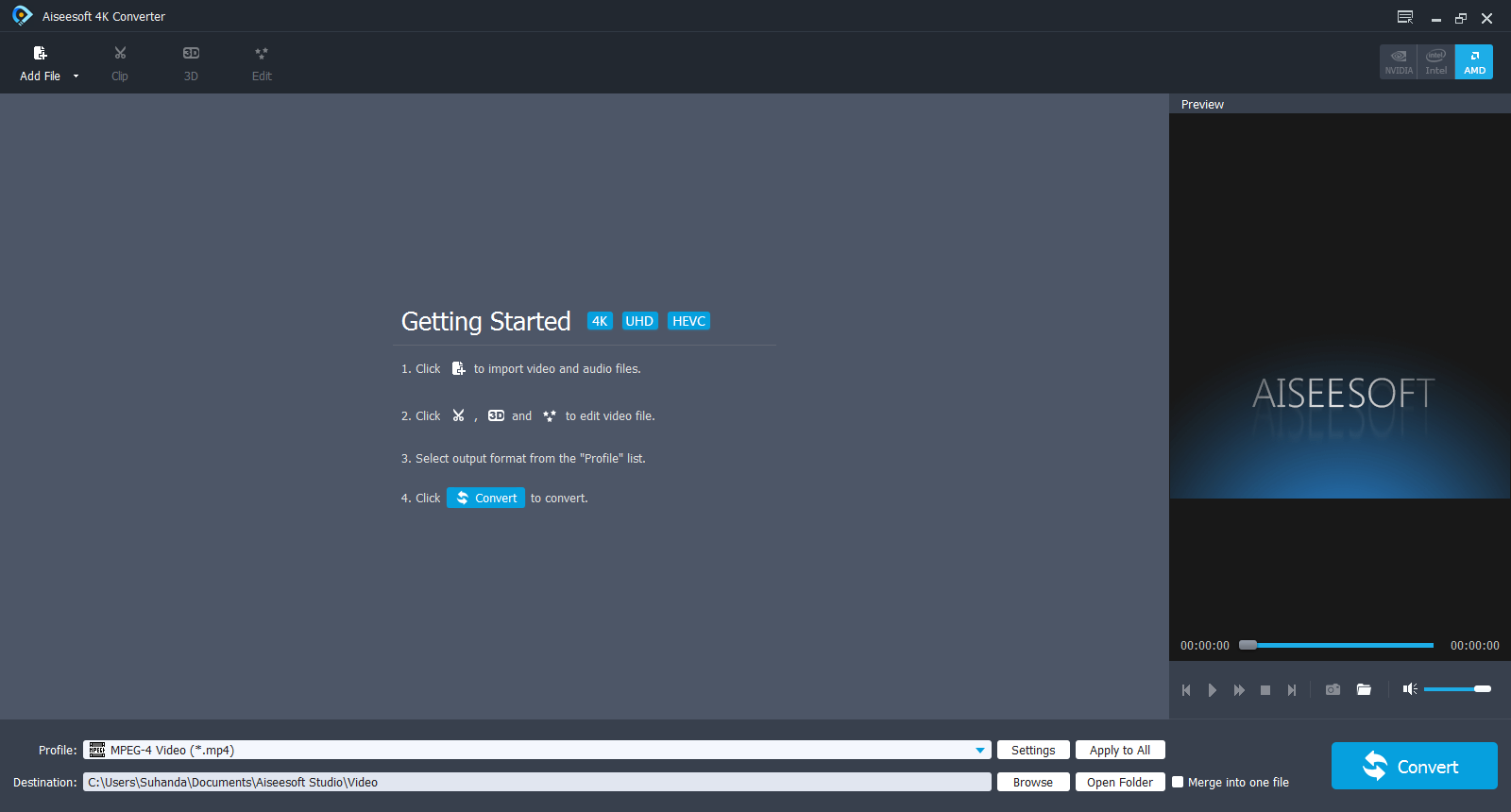Screen dimensions: 1511x812
Task: Click the HEVC badge in Getting Started
Action: click(688, 321)
